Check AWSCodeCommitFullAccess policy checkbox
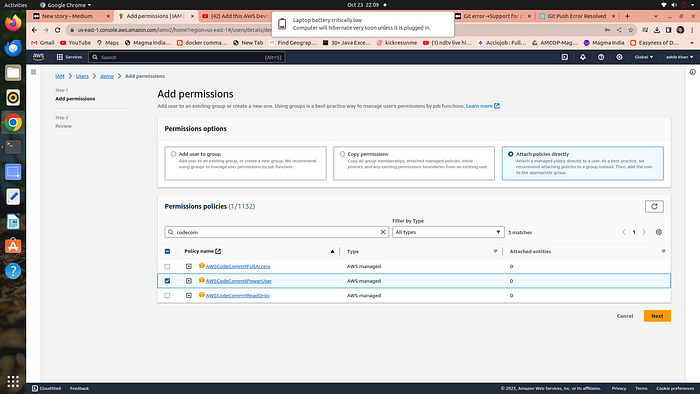 167,266
